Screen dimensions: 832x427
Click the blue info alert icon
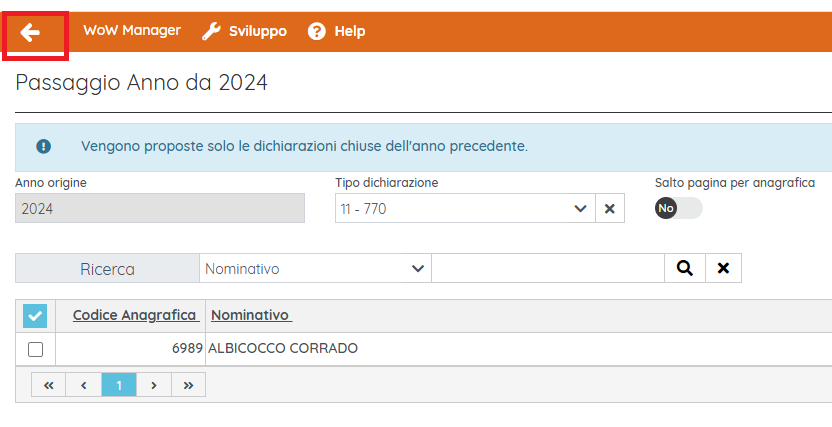click(44, 146)
